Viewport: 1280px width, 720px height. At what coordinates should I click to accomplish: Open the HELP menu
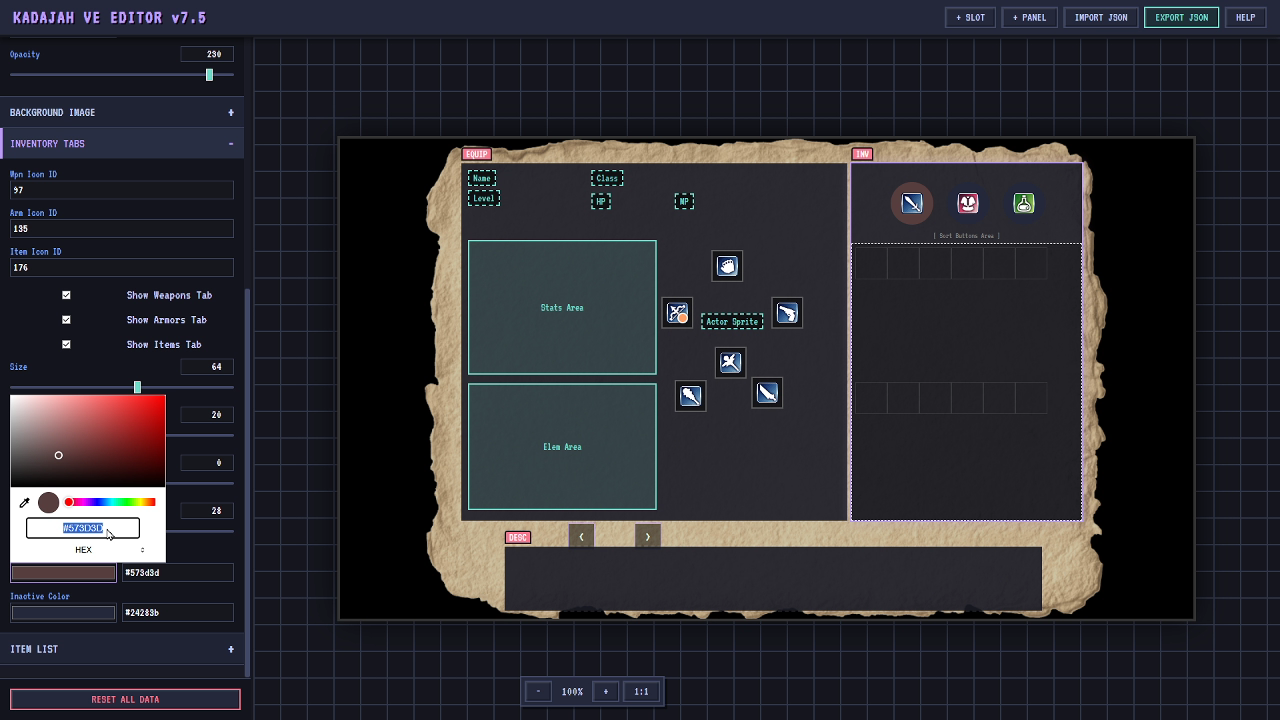click(x=1245, y=17)
